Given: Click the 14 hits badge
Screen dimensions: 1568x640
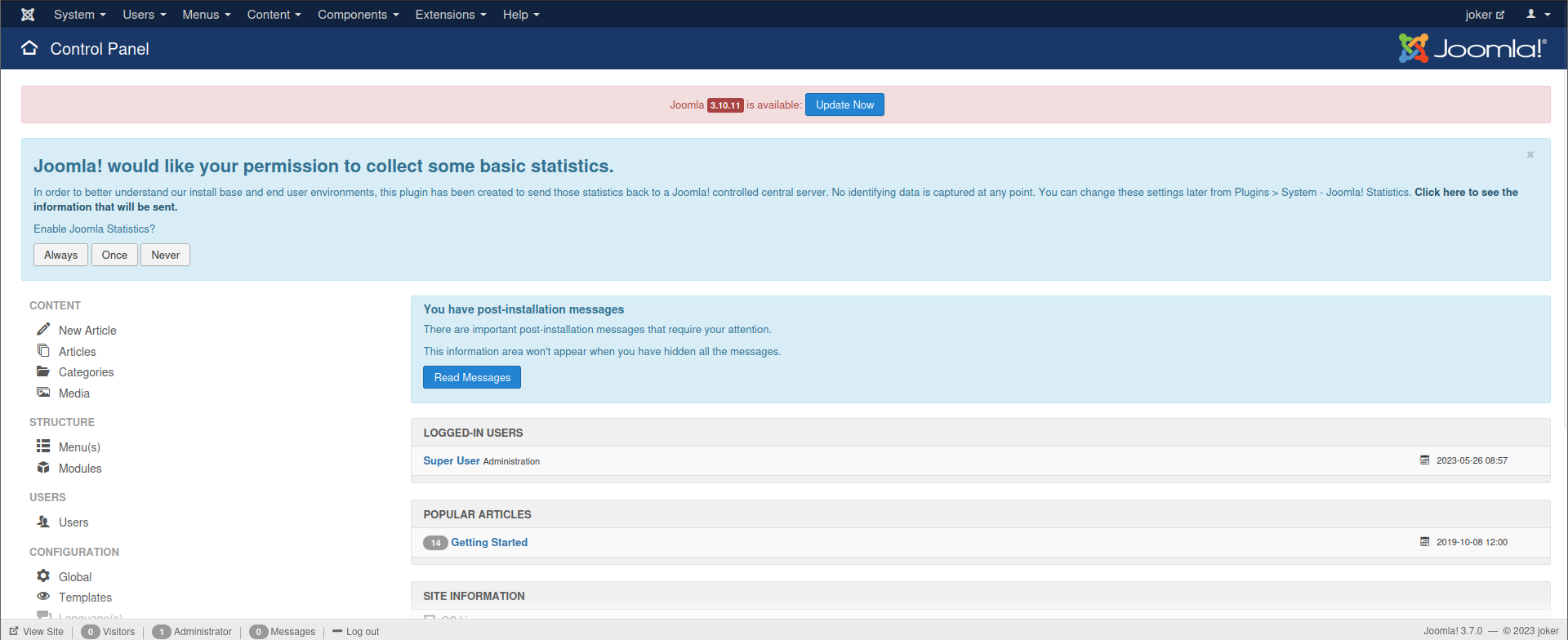Looking at the screenshot, I should [x=435, y=543].
